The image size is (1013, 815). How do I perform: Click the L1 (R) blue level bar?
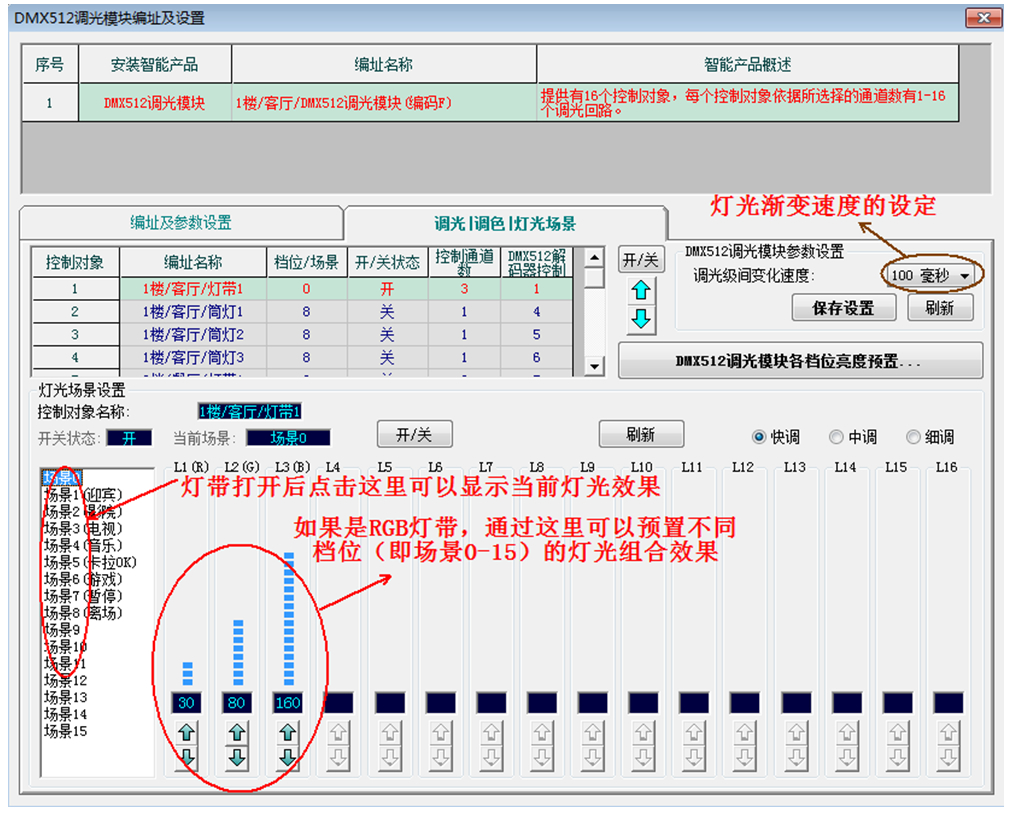click(x=187, y=673)
